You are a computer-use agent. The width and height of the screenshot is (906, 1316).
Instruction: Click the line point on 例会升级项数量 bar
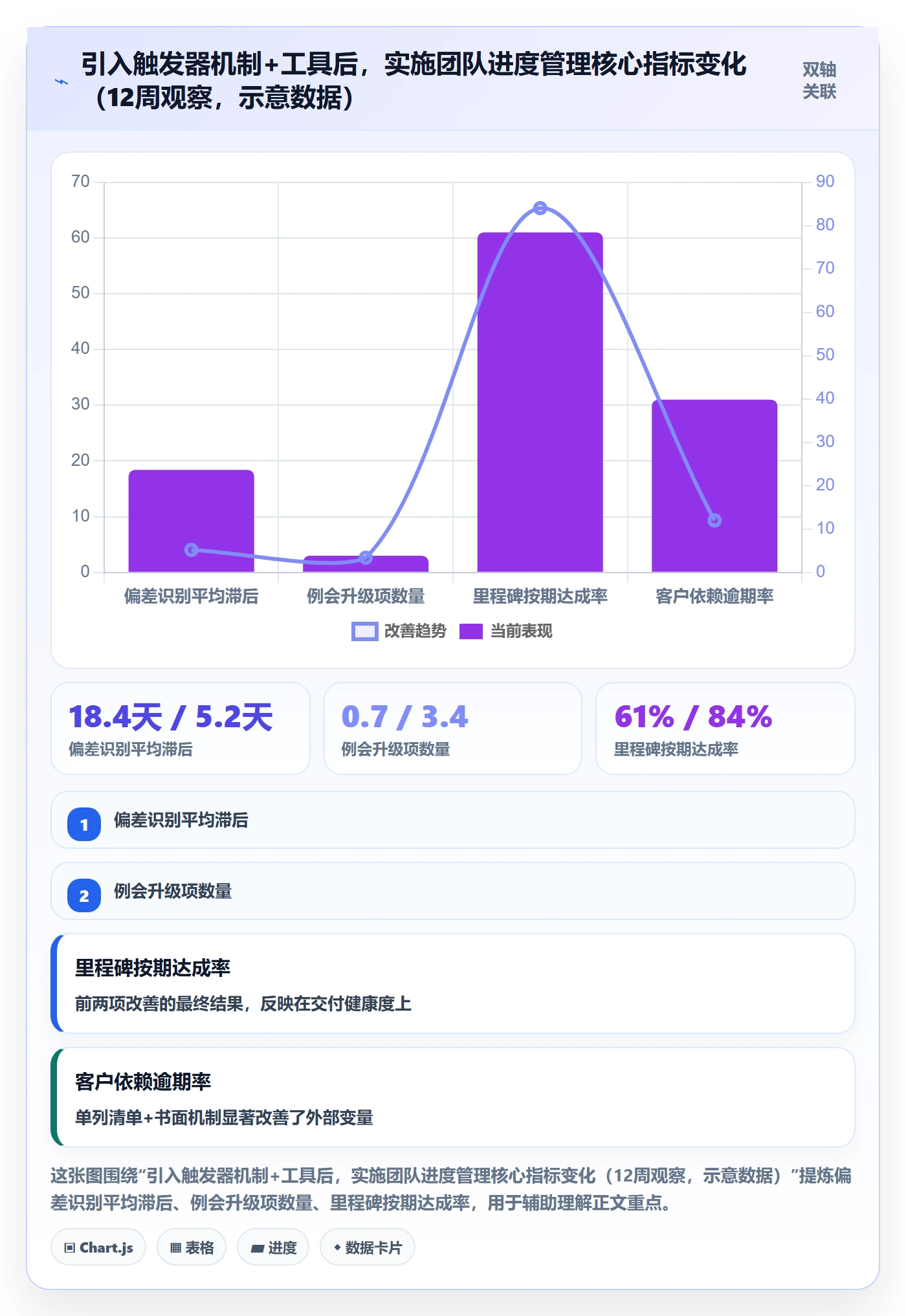pyautogui.click(x=366, y=557)
